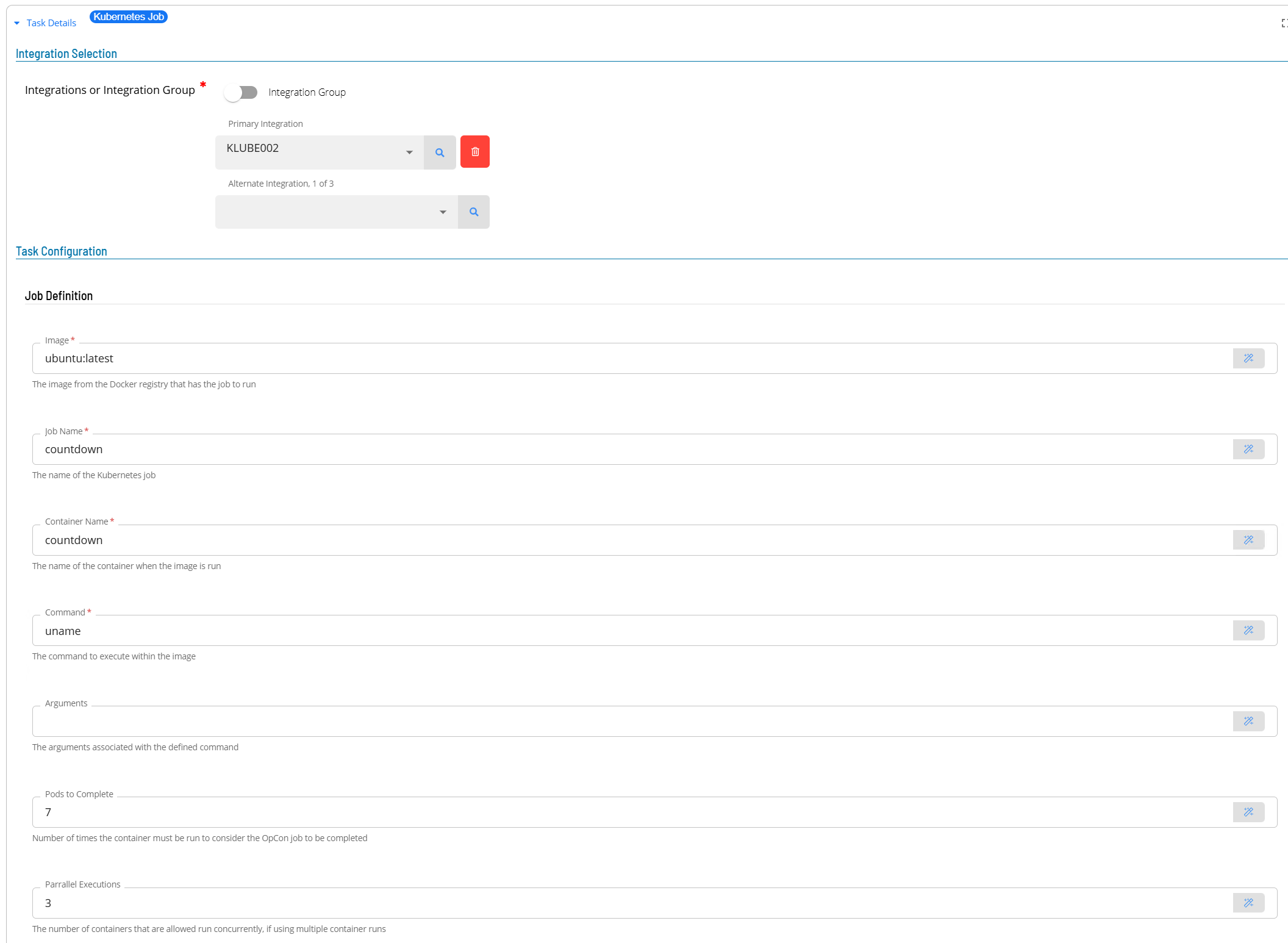Screen dimensions: 1288x943
Task: Click the Pods to Complete value field
Action: click(610, 812)
